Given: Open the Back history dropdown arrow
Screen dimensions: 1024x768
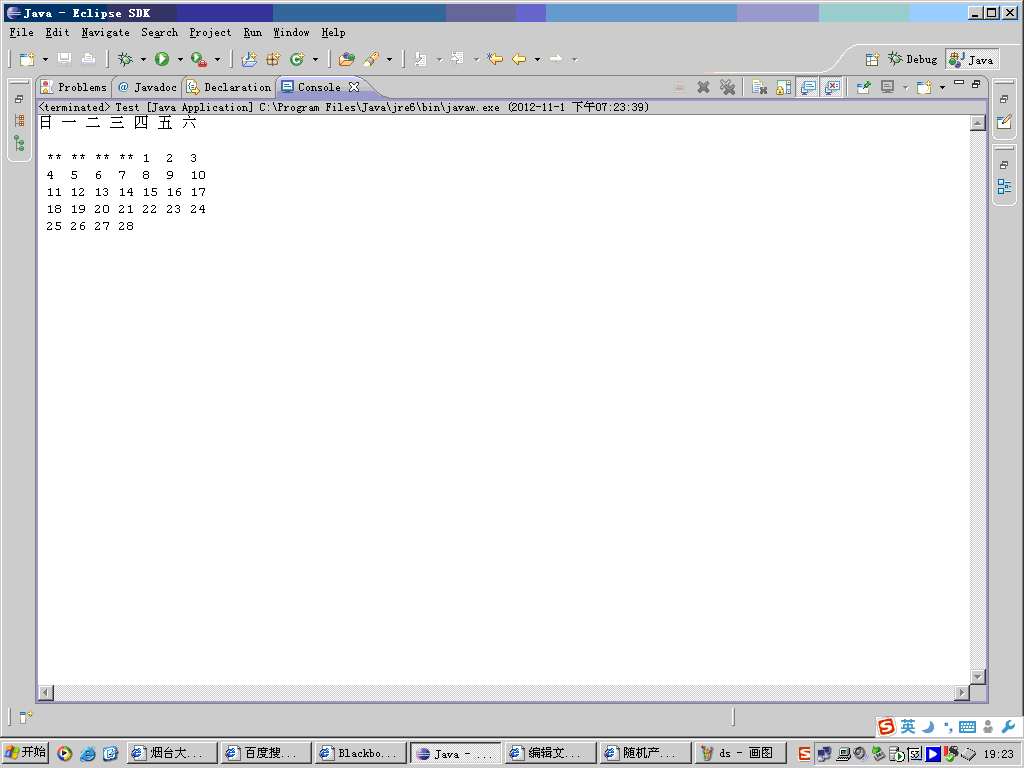Looking at the screenshot, I should pos(537,59).
